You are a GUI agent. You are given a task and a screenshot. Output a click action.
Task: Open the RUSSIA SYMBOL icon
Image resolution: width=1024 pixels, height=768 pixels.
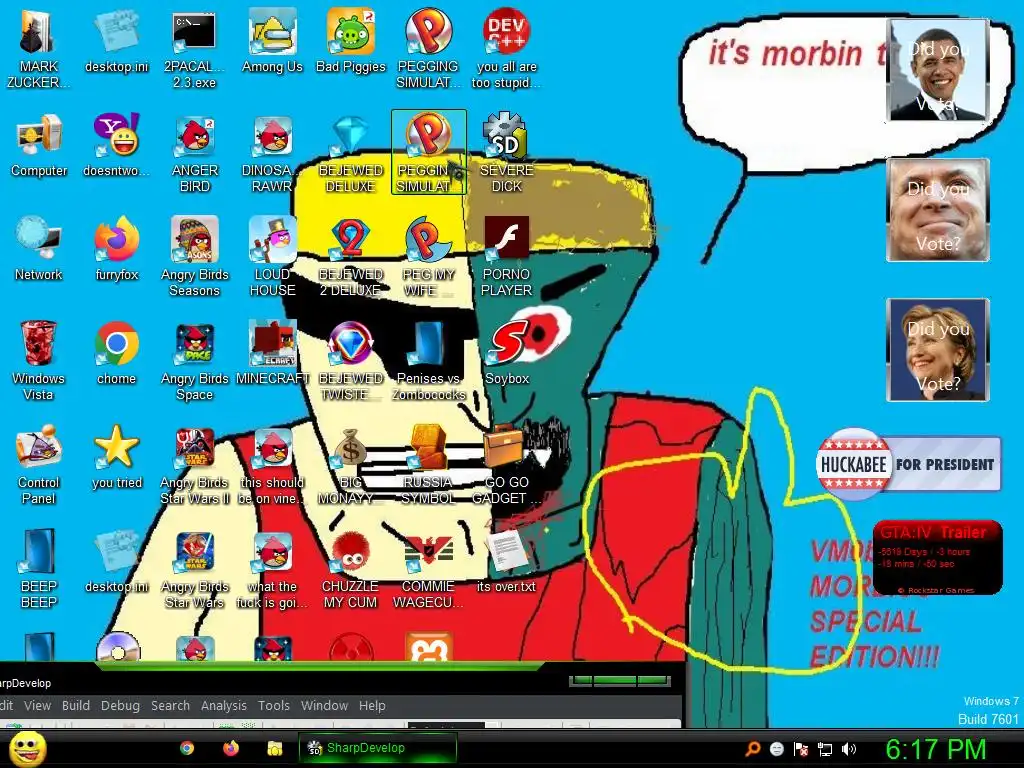coord(428,465)
